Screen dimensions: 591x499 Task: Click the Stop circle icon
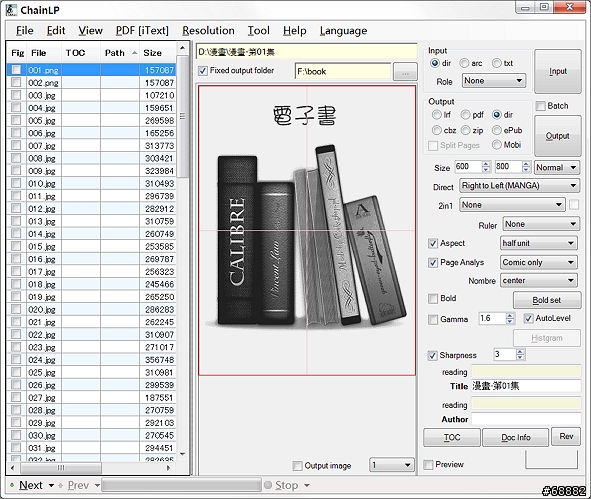click(268, 485)
